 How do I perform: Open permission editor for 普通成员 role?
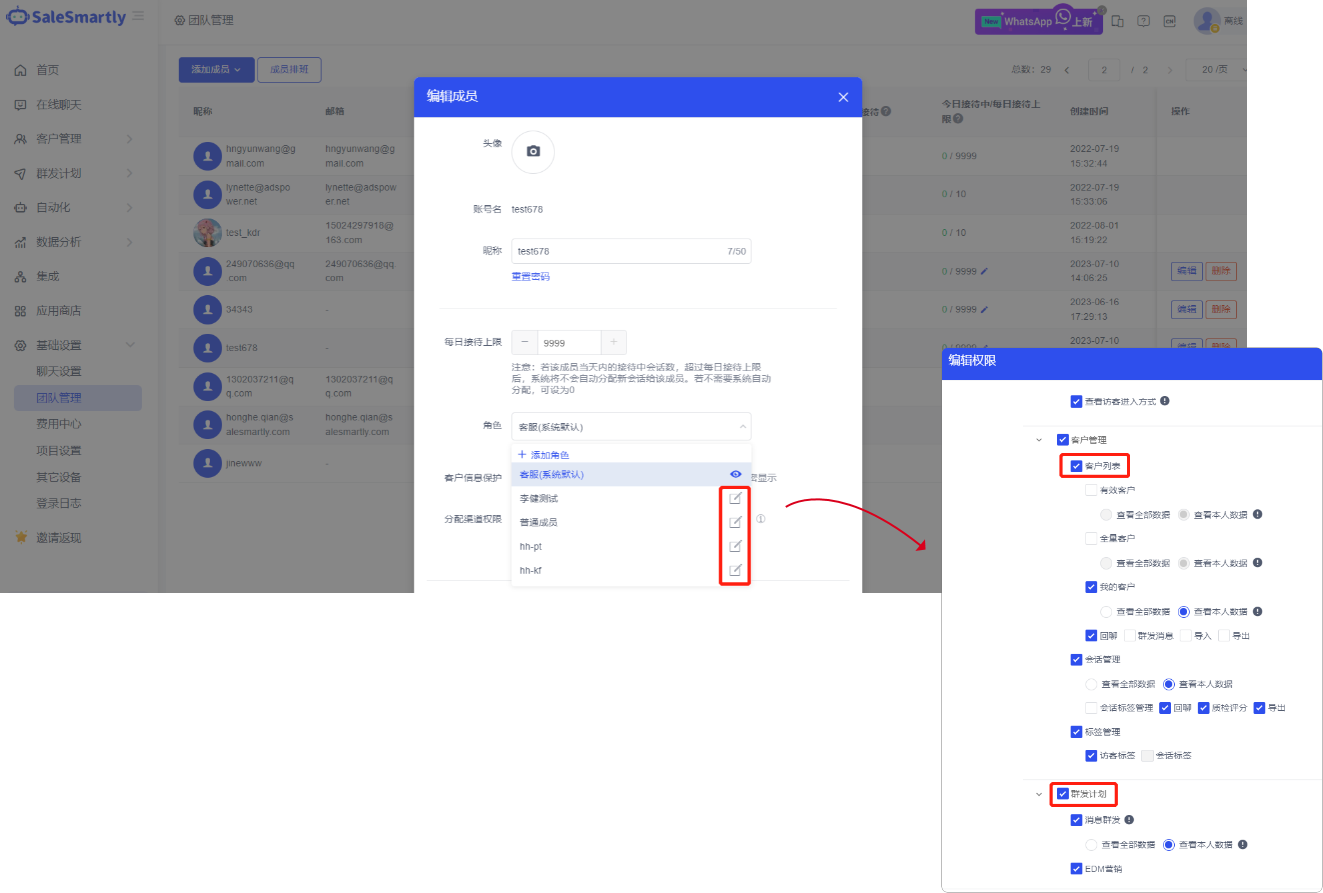(735, 522)
